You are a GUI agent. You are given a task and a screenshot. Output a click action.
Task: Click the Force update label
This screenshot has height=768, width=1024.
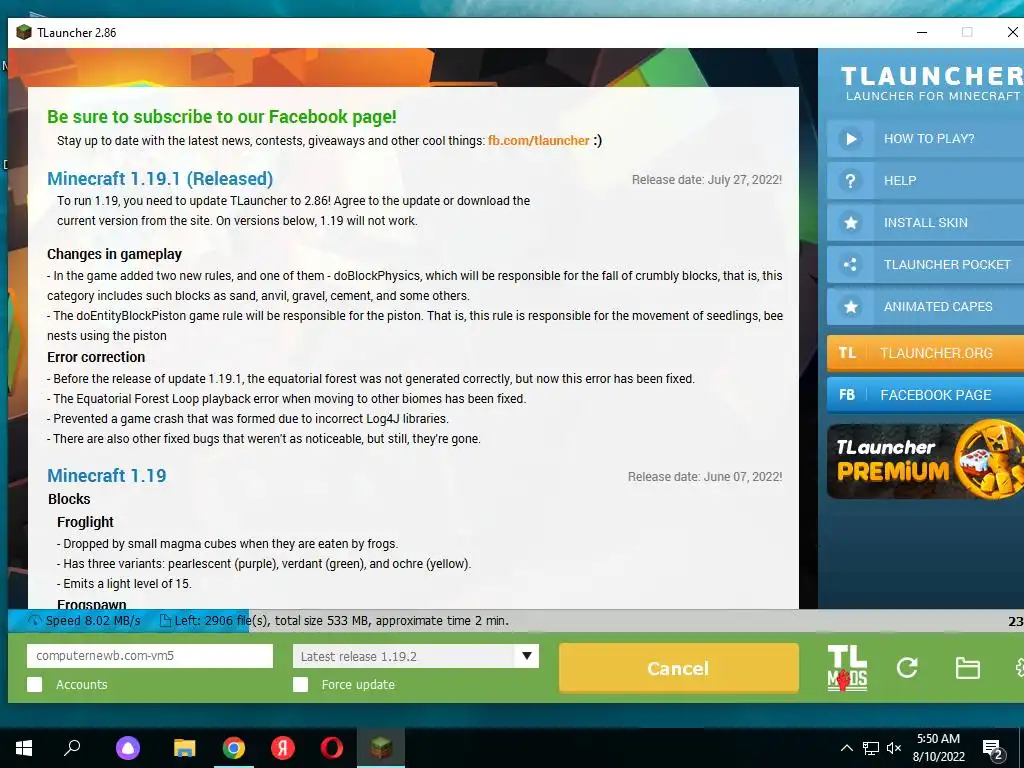click(358, 684)
